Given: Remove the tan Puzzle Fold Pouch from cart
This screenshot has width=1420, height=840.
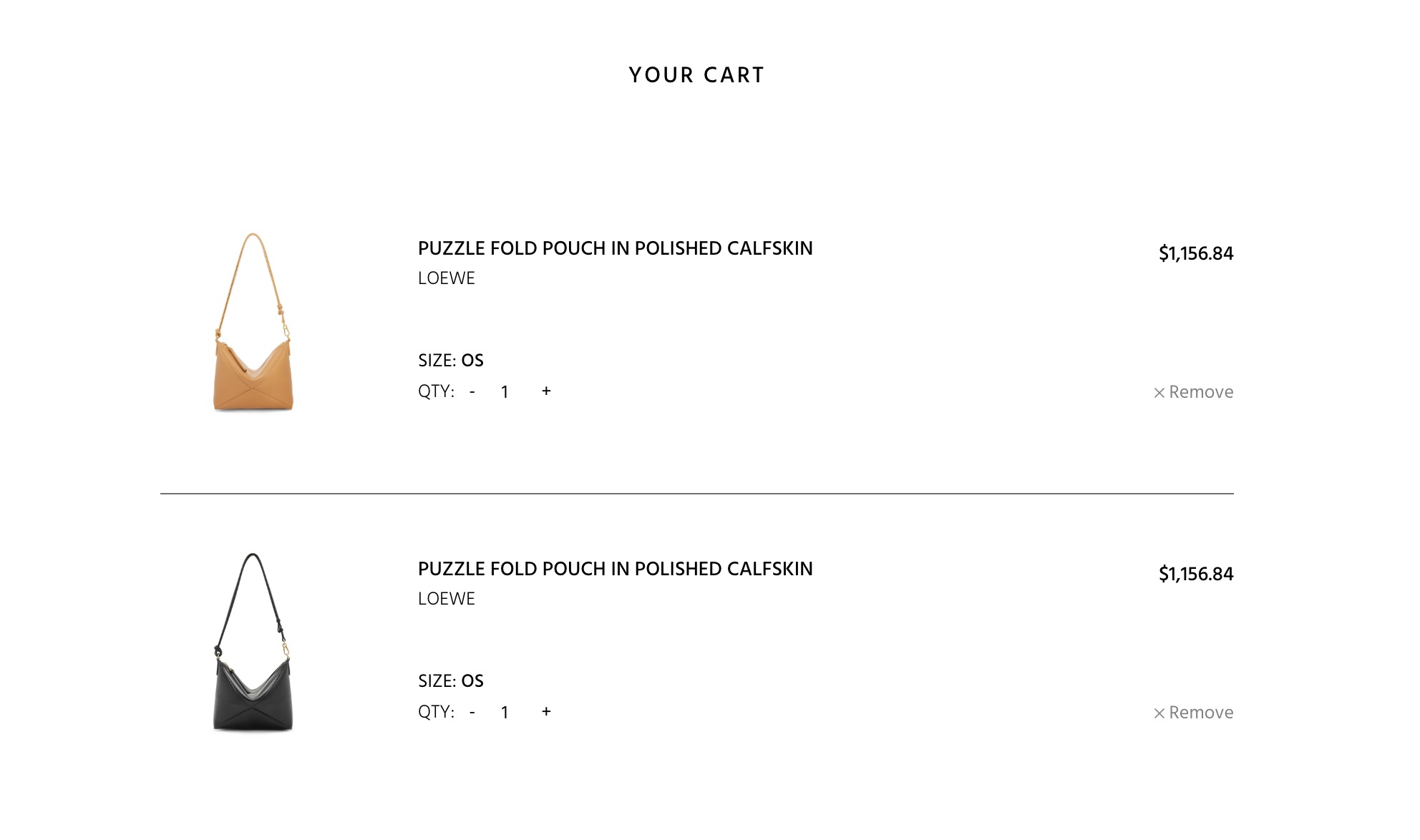Looking at the screenshot, I should (1193, 392).
